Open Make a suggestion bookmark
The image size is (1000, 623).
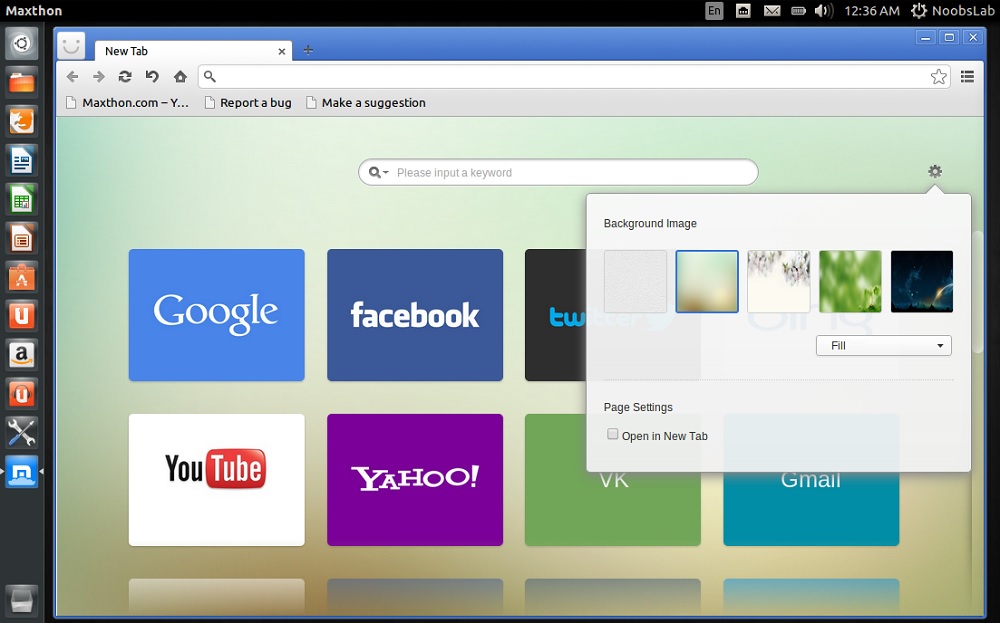[x=366, y=103]
